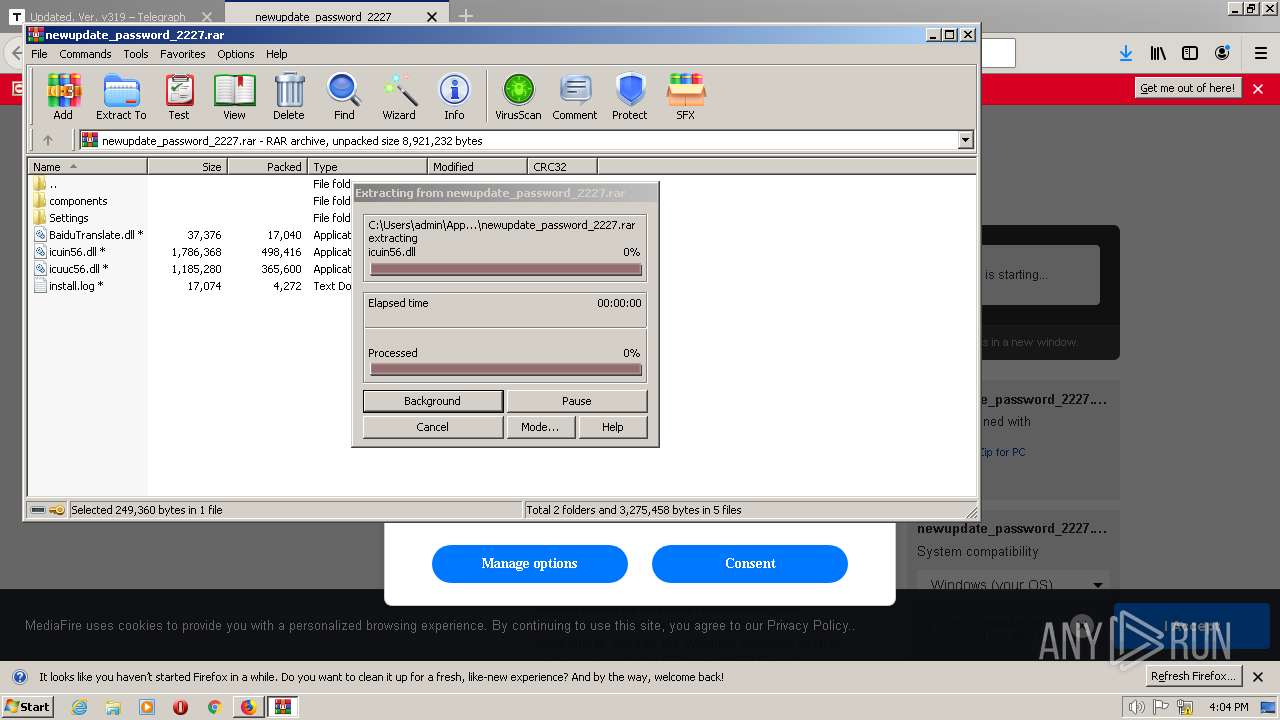The height and width of the screenshot is (720, 1280).
Task: Open a new Firefox tab with plus
Action: 466,16
